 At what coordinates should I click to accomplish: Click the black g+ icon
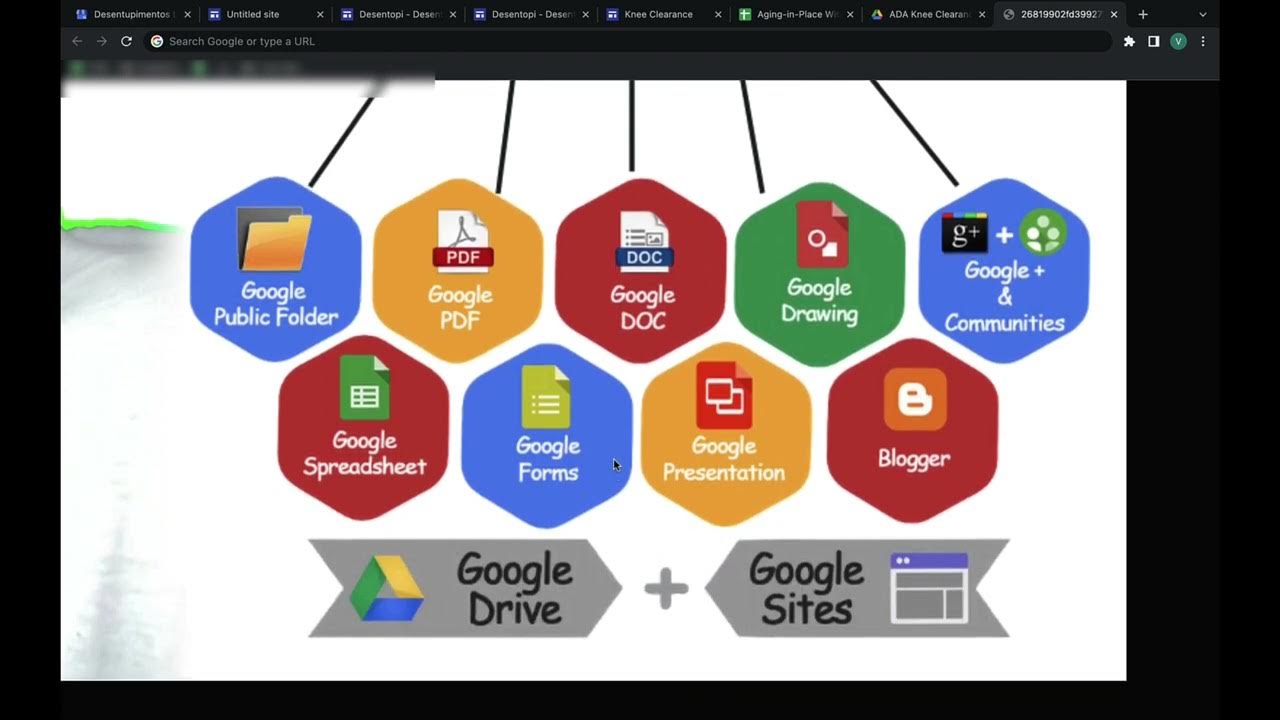[964, 234]
